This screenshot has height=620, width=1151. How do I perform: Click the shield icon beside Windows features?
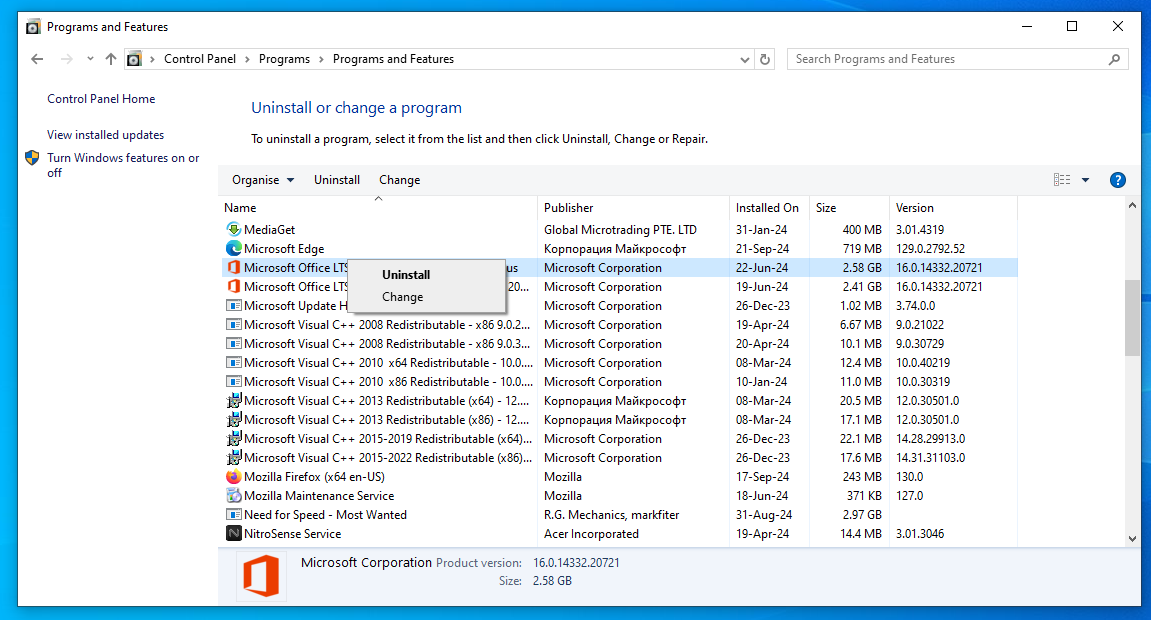[32, 158]
